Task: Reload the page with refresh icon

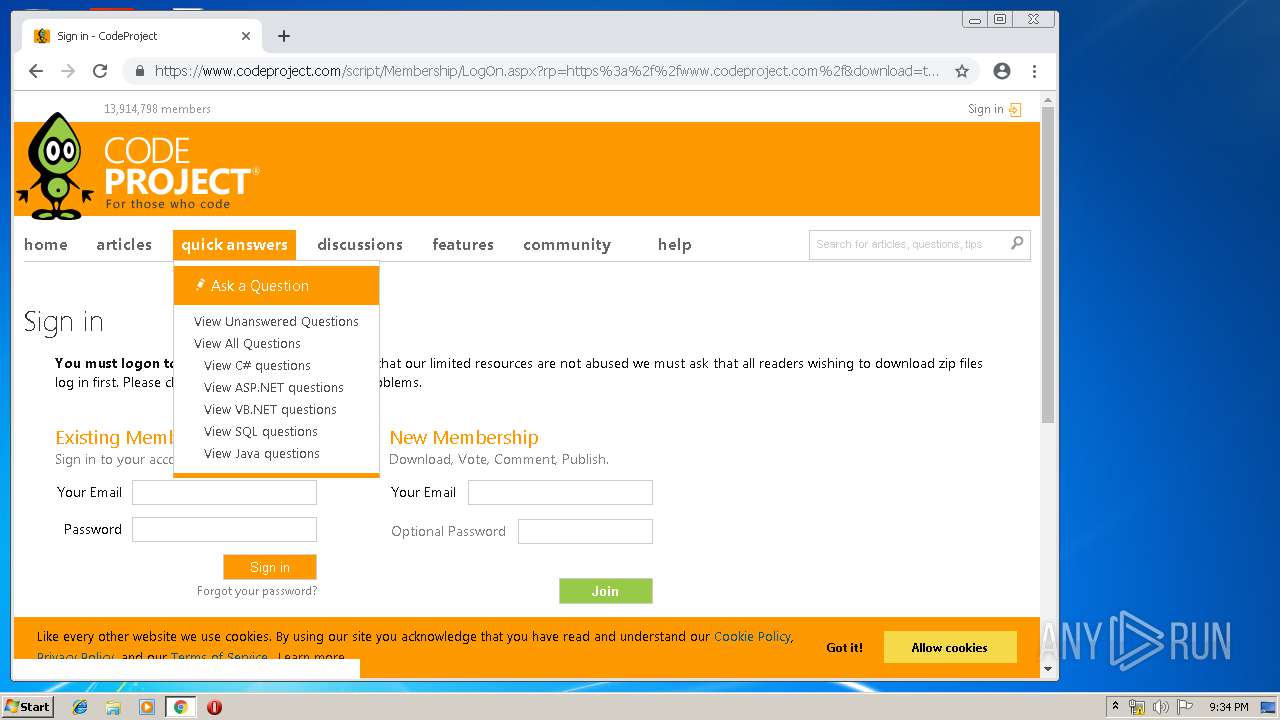Action: 100,71
